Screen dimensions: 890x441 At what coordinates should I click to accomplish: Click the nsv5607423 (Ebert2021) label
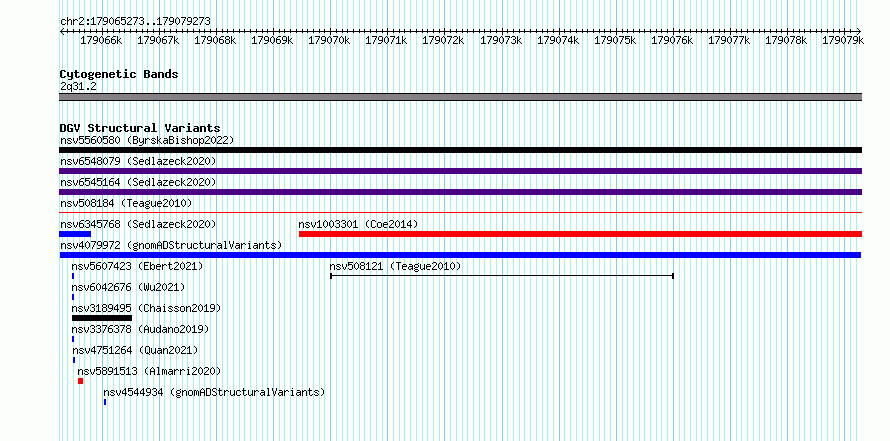click(x=137, y=266)
